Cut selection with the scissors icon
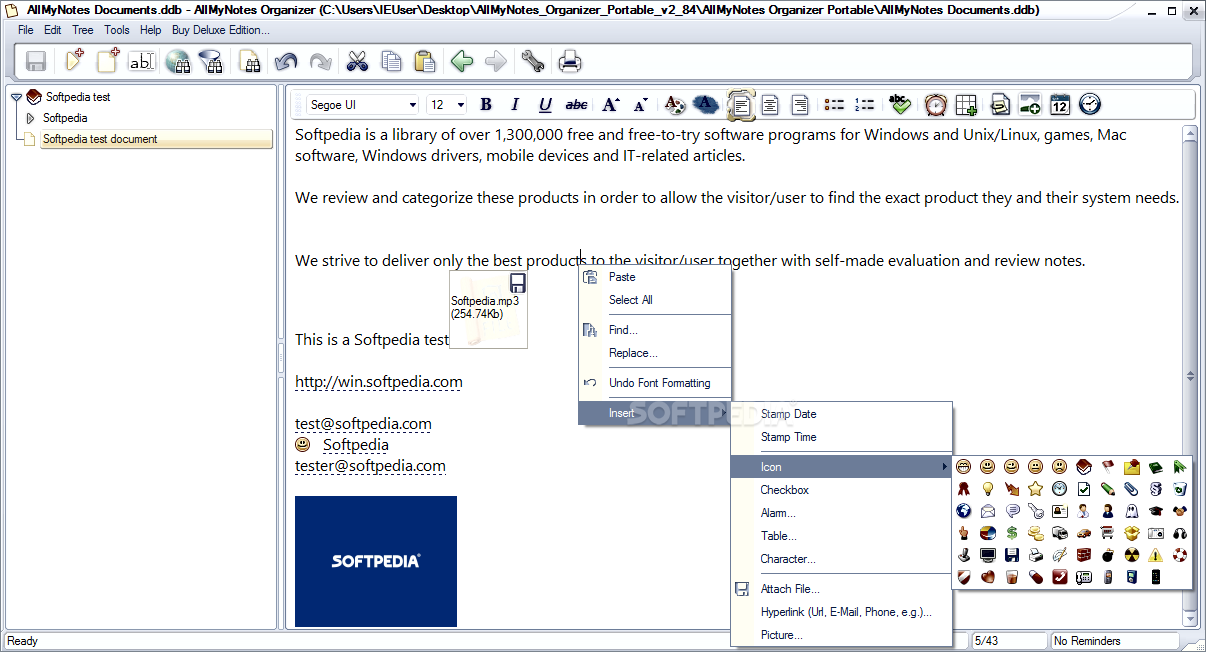The height and width of the screenshot is (652, 1206). 357,62
